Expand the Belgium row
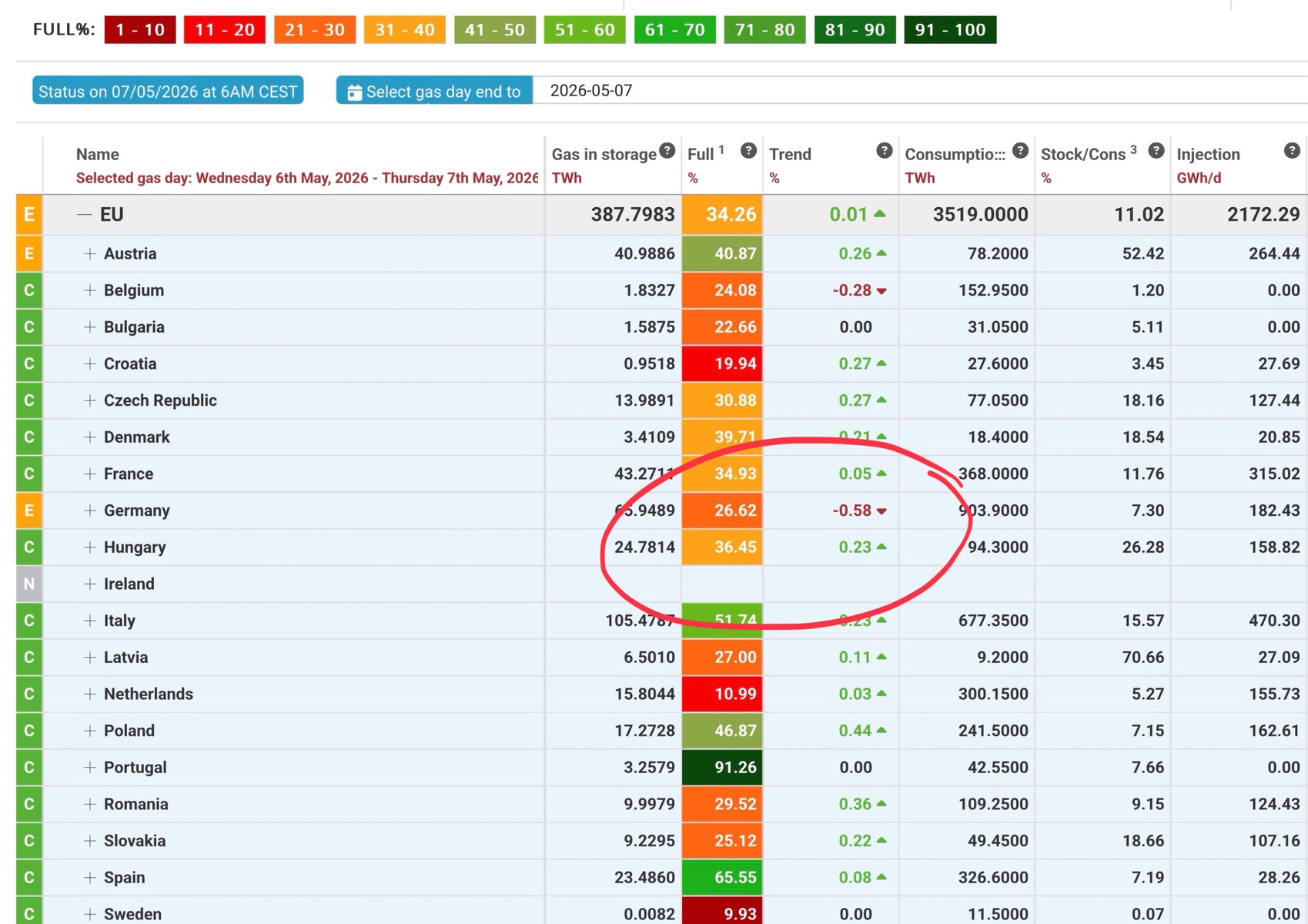 coord(90,290)
